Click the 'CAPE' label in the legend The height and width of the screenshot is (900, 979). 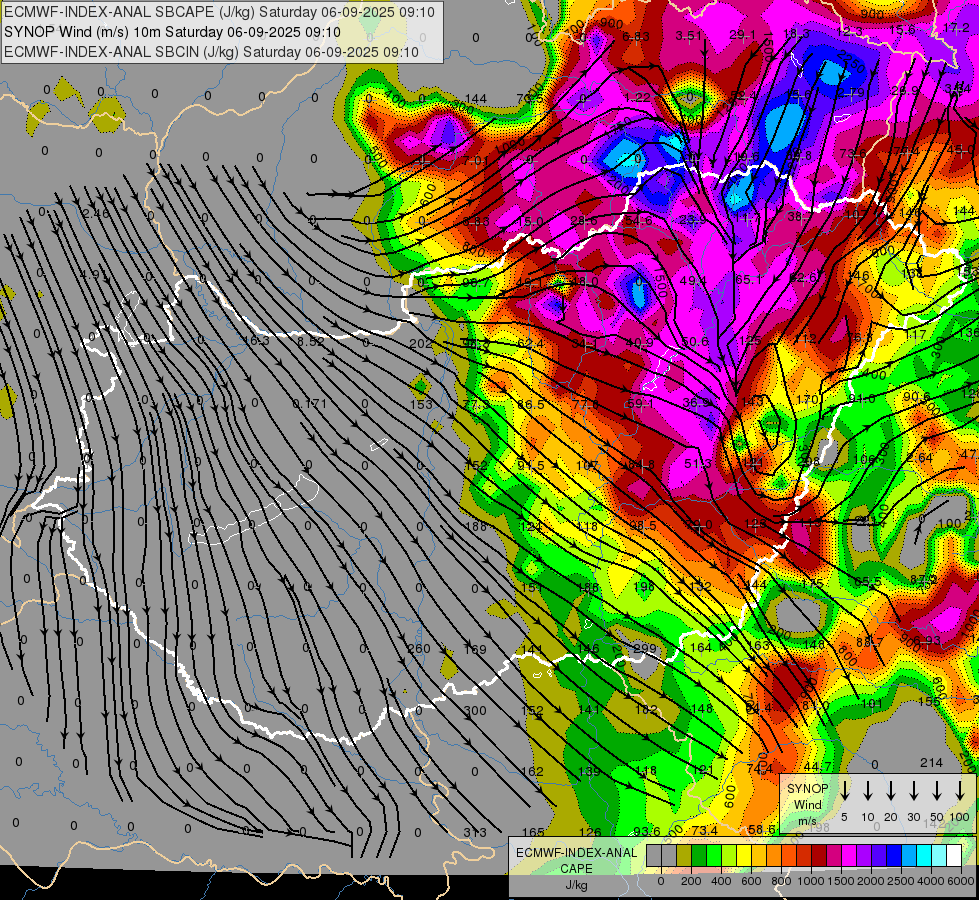pyautogui.click(x=576, y=869)
